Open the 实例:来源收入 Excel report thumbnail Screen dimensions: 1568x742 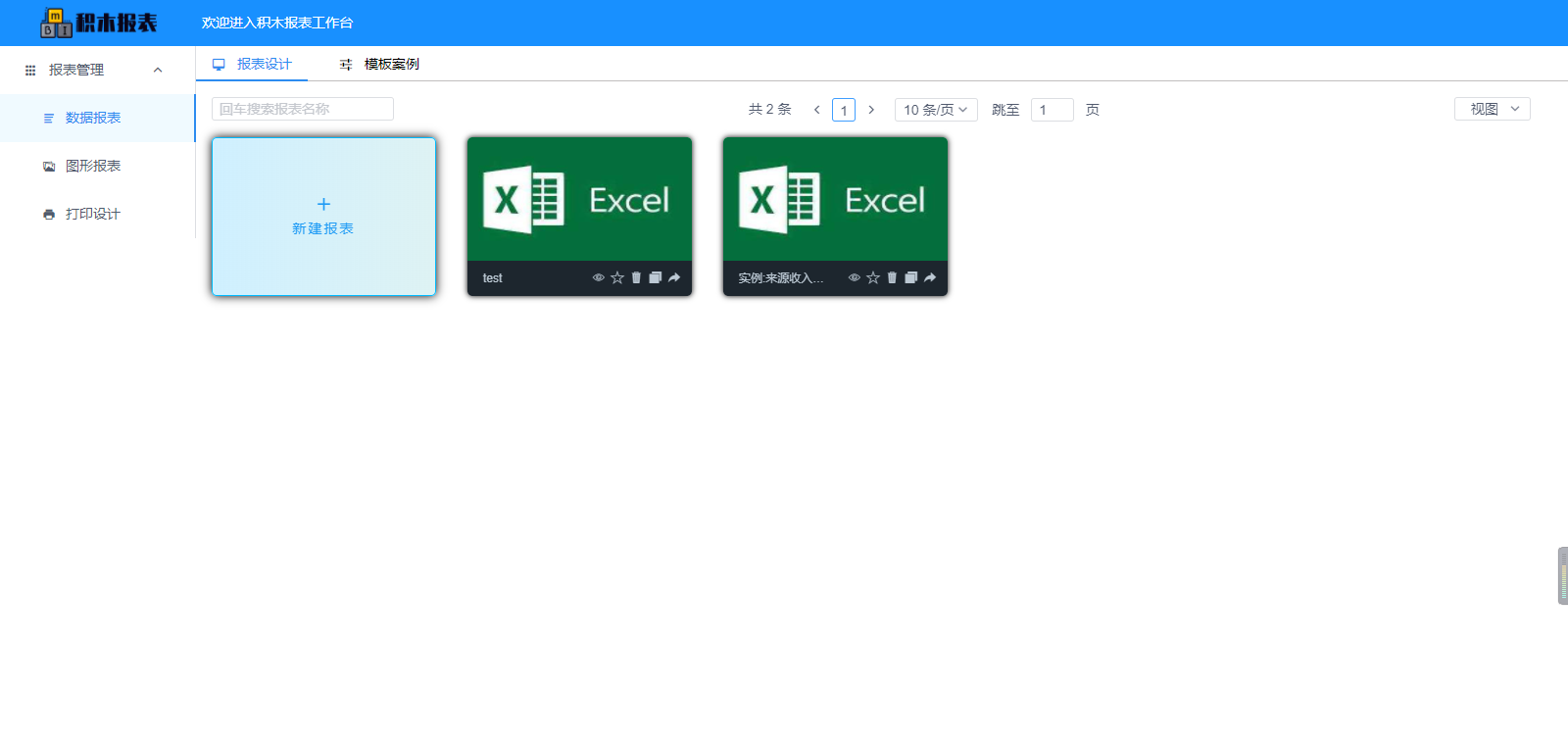(835, 199)
